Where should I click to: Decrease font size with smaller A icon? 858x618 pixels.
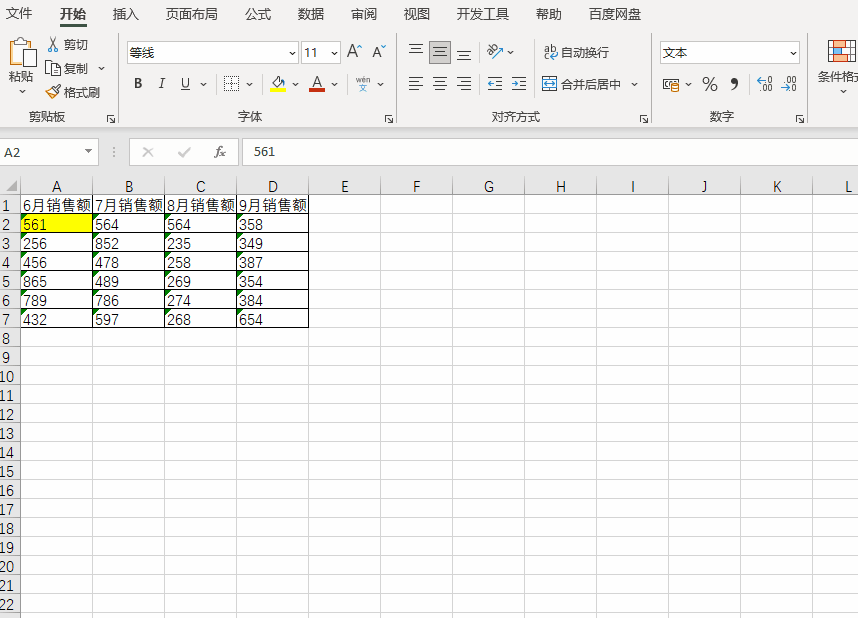click(379, 52)
